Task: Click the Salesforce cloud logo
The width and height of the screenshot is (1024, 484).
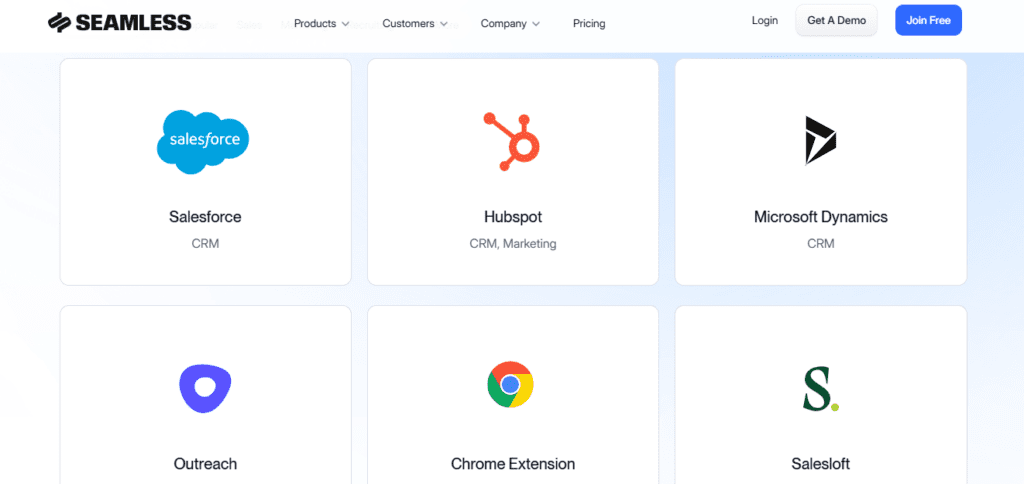Action: click(x=203, y=141)
